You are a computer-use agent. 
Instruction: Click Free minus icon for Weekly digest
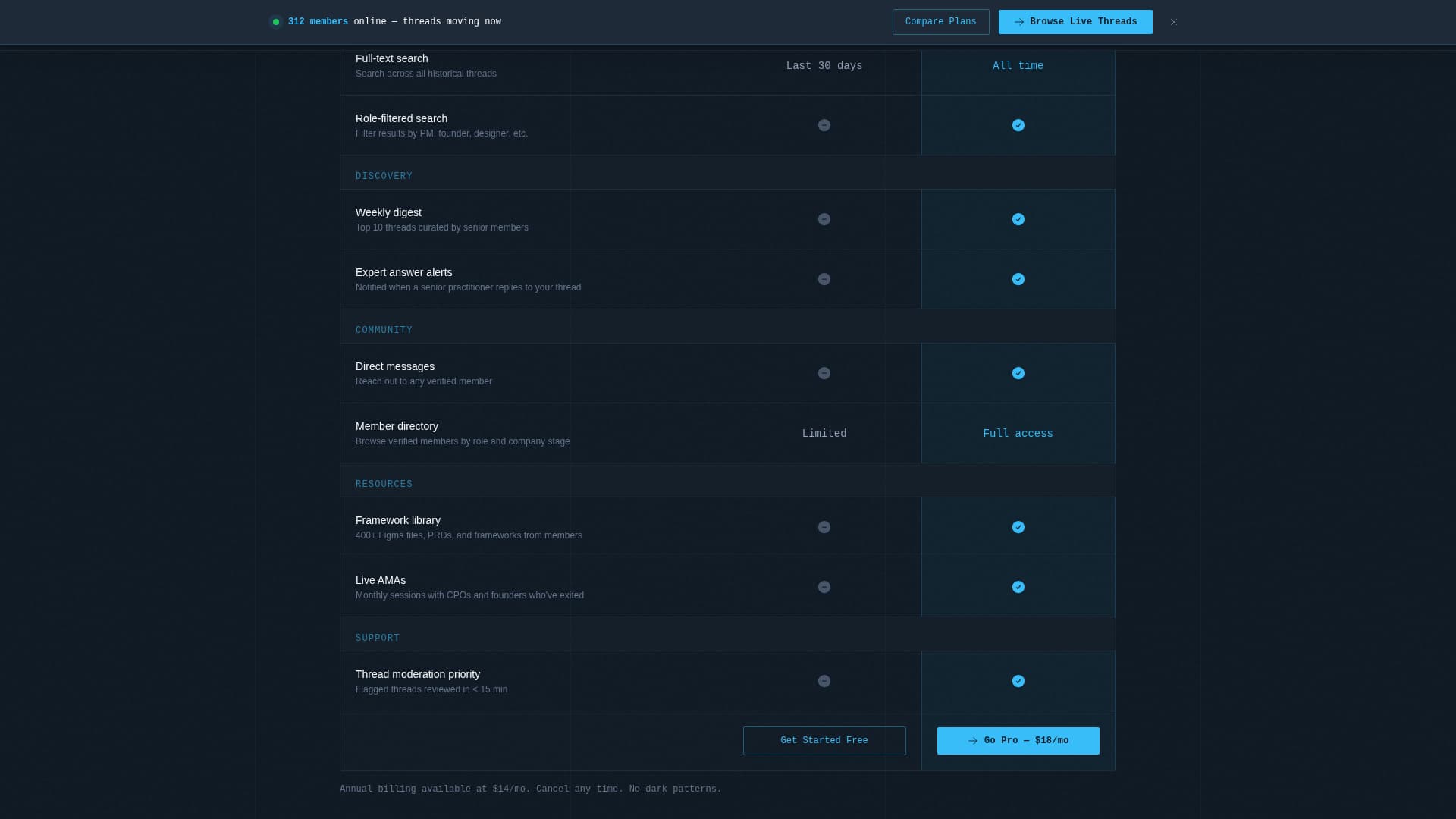pyautogui.click(x=824, y=219)
